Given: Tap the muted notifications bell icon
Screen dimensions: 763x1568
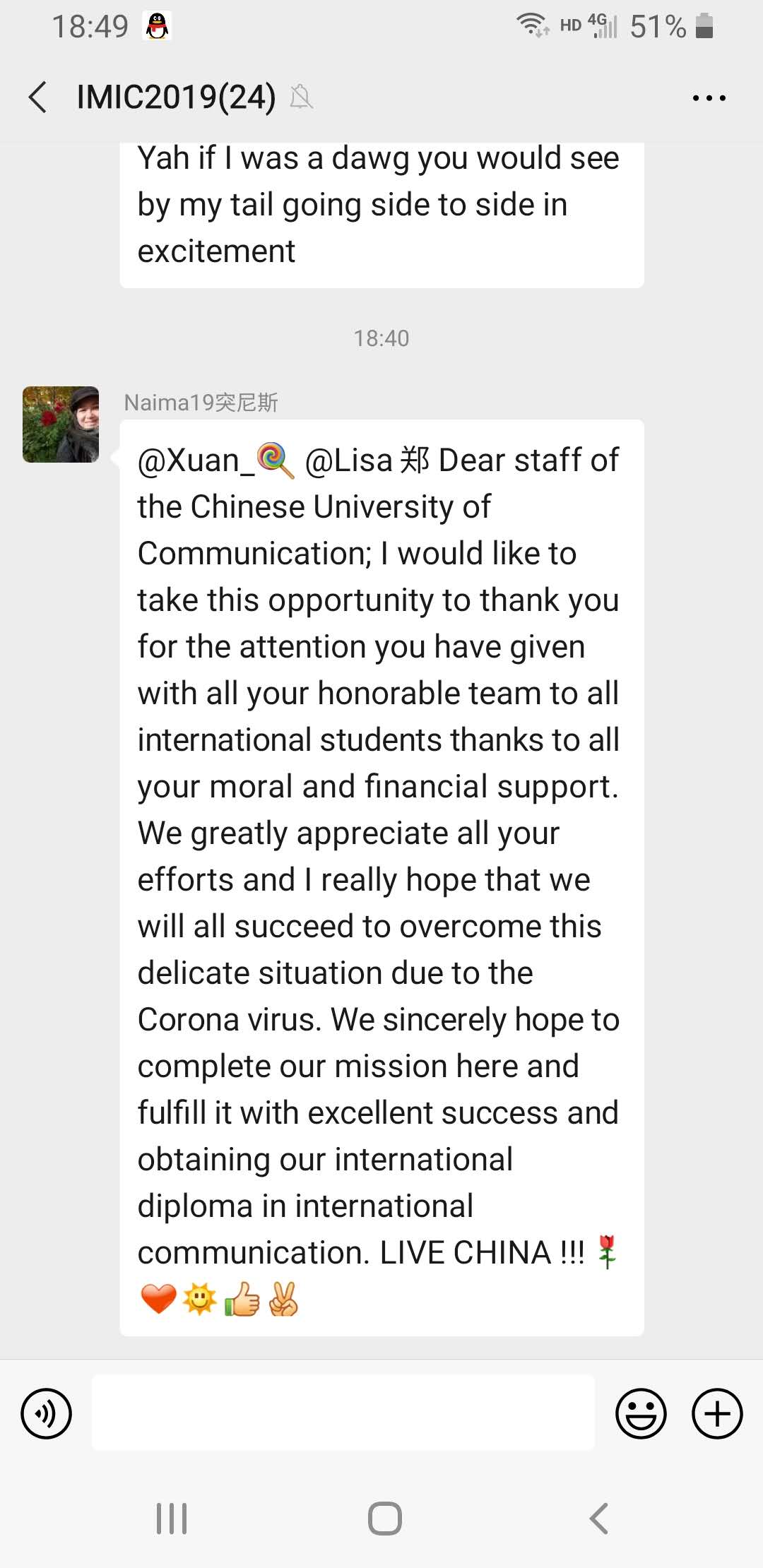Looking at the screenshot, I should pos(302,97).
